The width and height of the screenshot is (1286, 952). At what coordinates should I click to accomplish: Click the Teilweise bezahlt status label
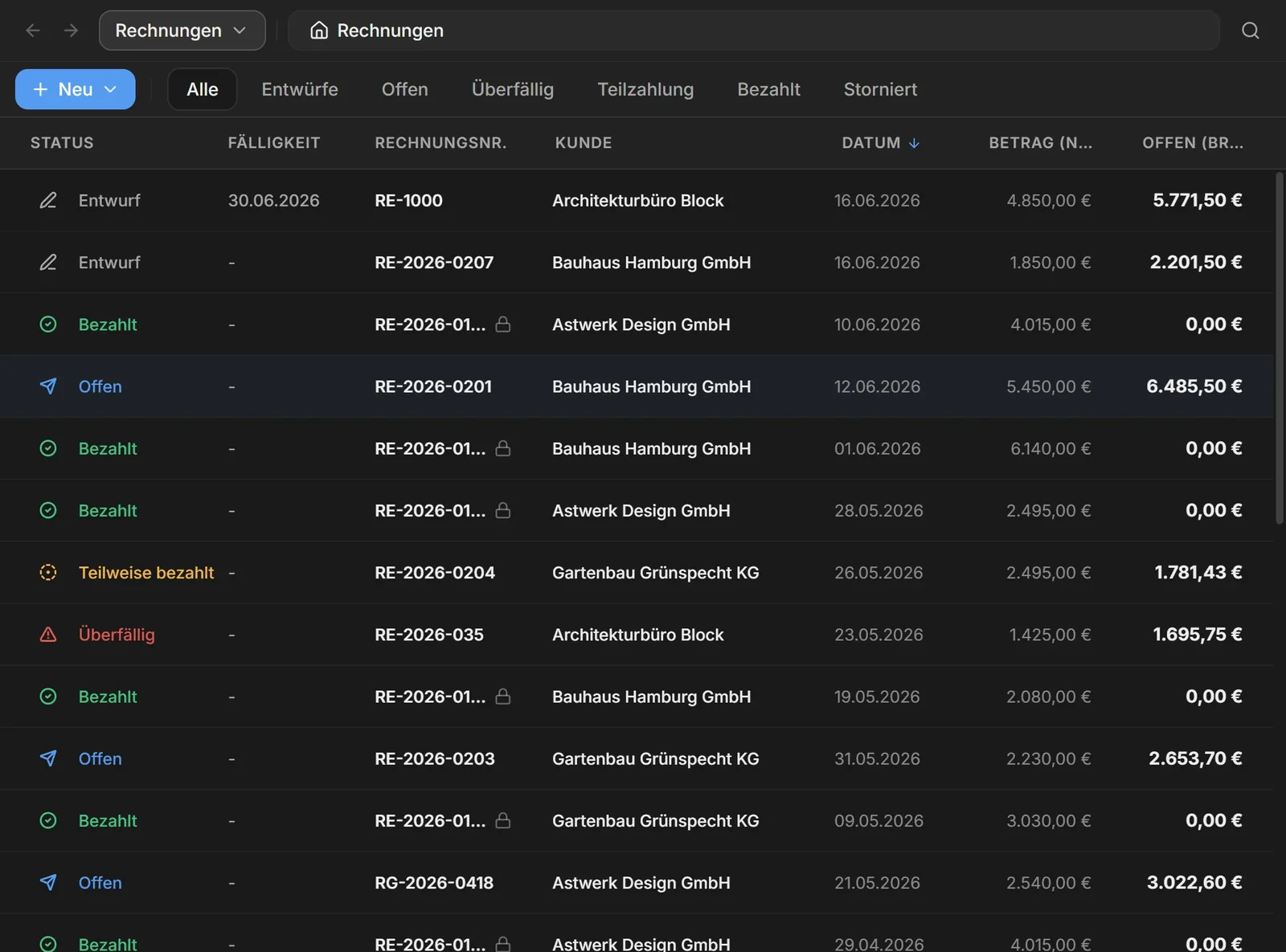(146, 572)
